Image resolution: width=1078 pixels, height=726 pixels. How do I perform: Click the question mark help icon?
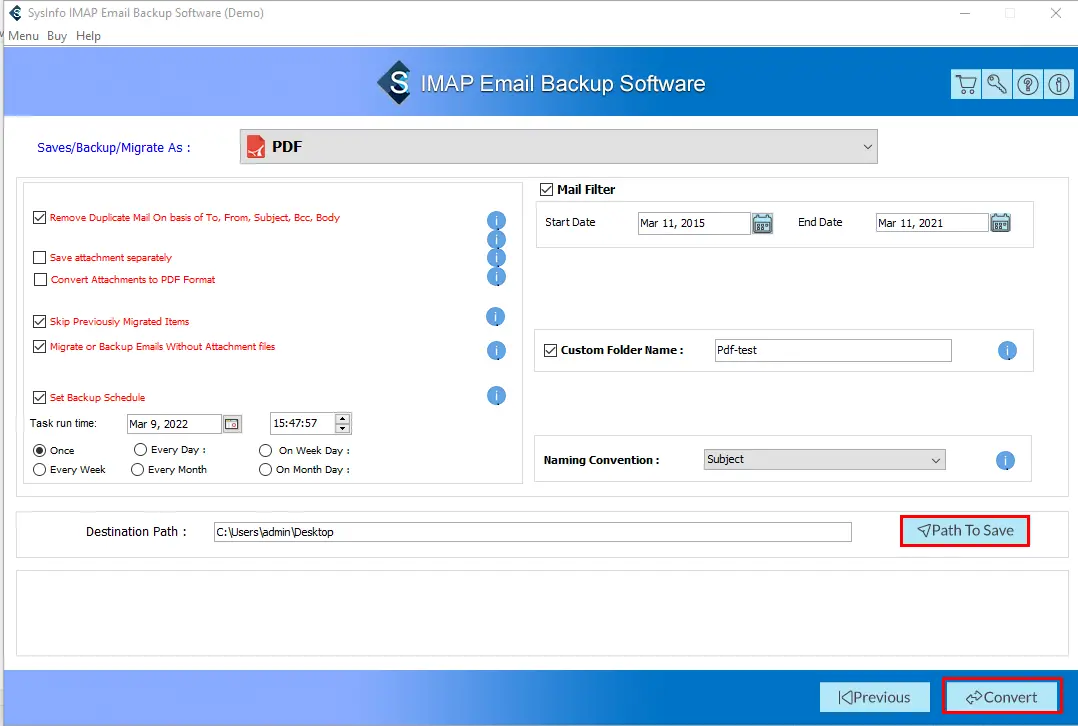tap(1027, 85)
